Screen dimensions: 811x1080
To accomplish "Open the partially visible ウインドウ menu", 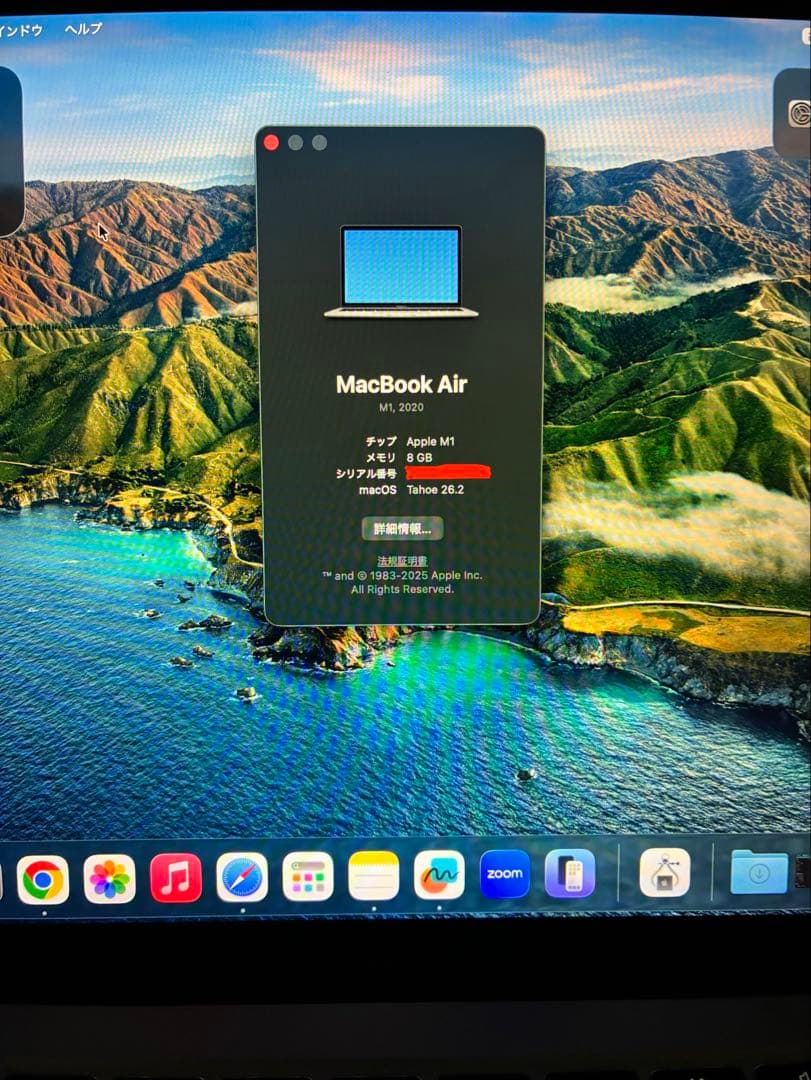I will pos(21,30).
